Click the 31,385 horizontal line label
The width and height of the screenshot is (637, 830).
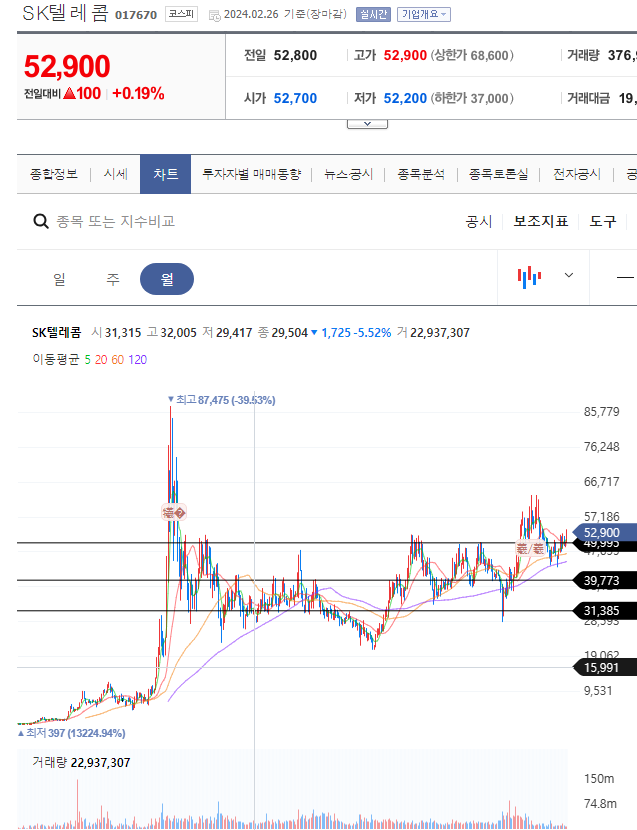pyautogui.click(x=605, y=611)
